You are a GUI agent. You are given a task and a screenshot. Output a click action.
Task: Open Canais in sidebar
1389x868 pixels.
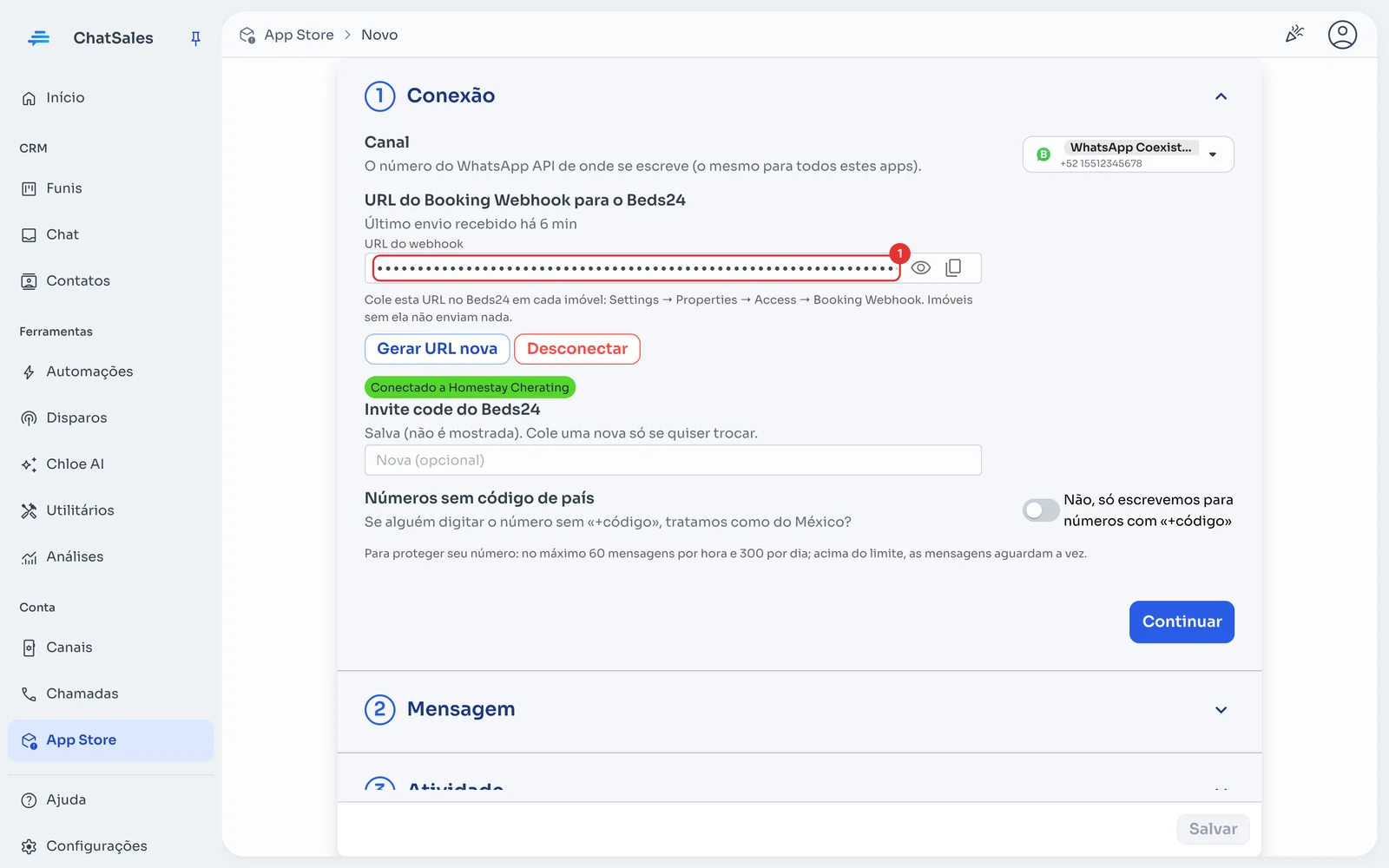pyautogui.click(x=111, y=648)
